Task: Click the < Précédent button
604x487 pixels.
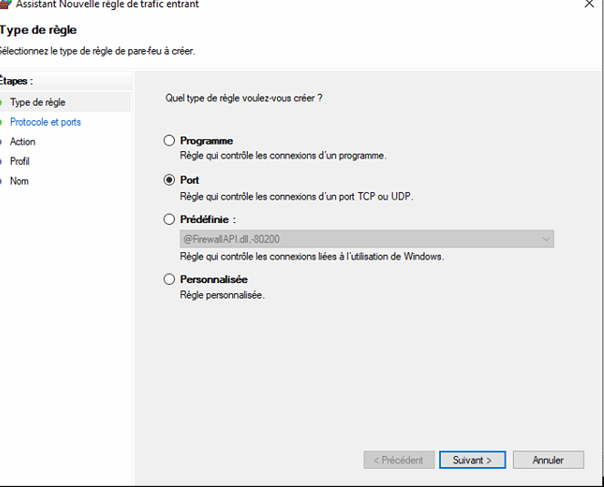Action: (x=399, y=460)
